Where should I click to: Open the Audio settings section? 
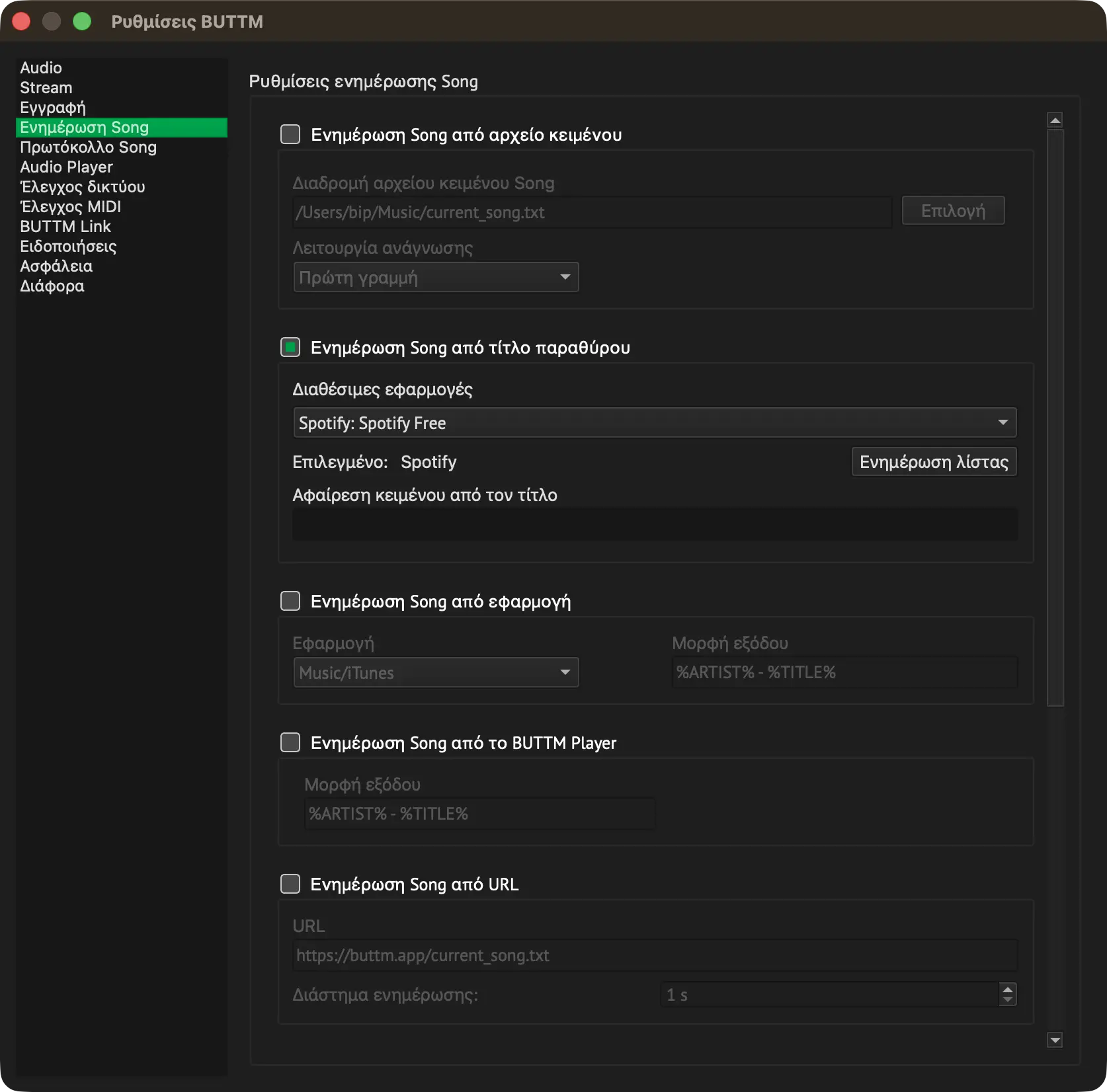(x=122, y=68)
